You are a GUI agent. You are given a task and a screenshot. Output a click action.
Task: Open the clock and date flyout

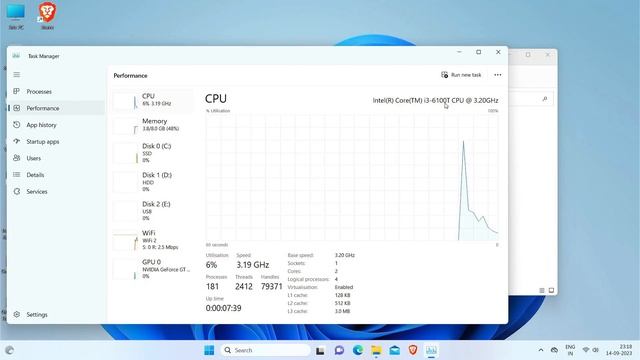[x=619, y=350]
